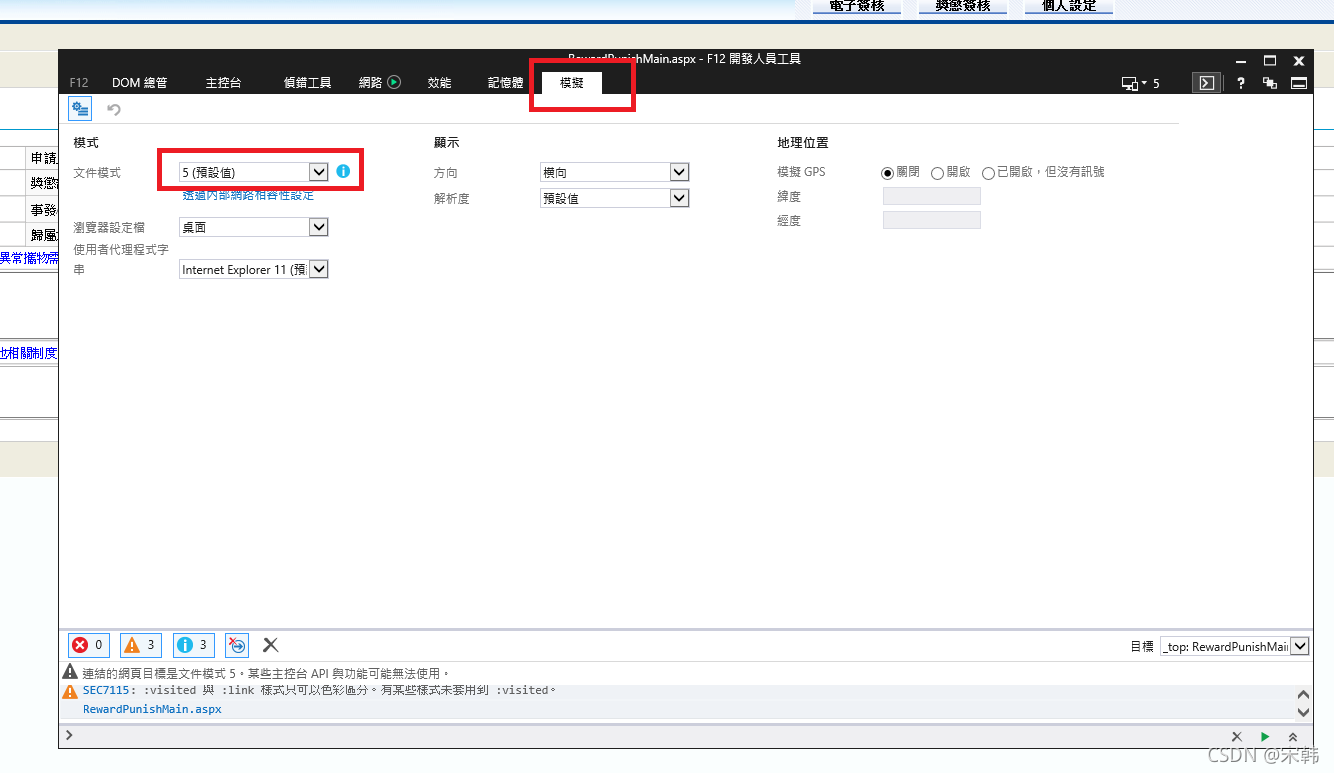The height and width of the screenshot is (773, 1334).
Task: Click the clear-on-navigate console icon
Action: 237,645
